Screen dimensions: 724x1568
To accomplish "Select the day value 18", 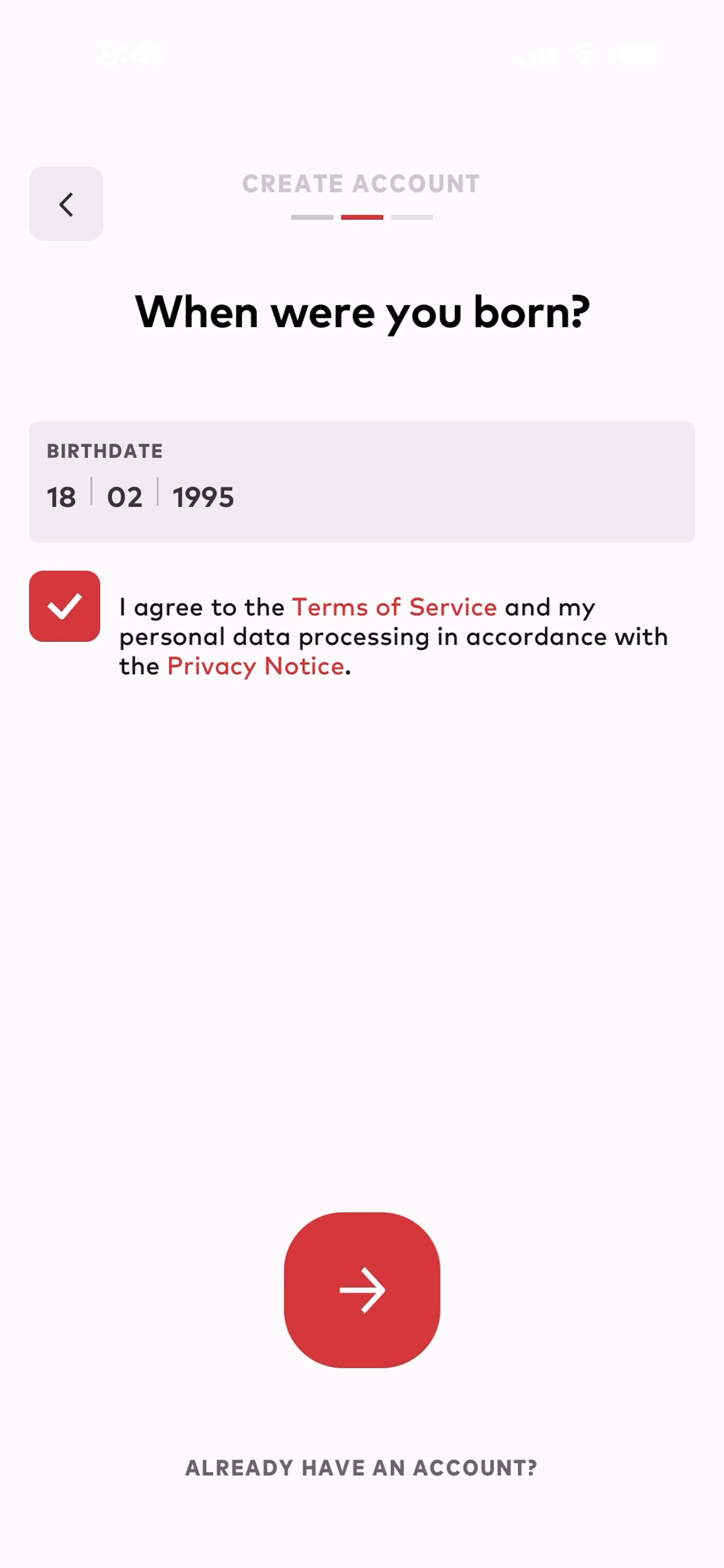I will coord(61,497).
